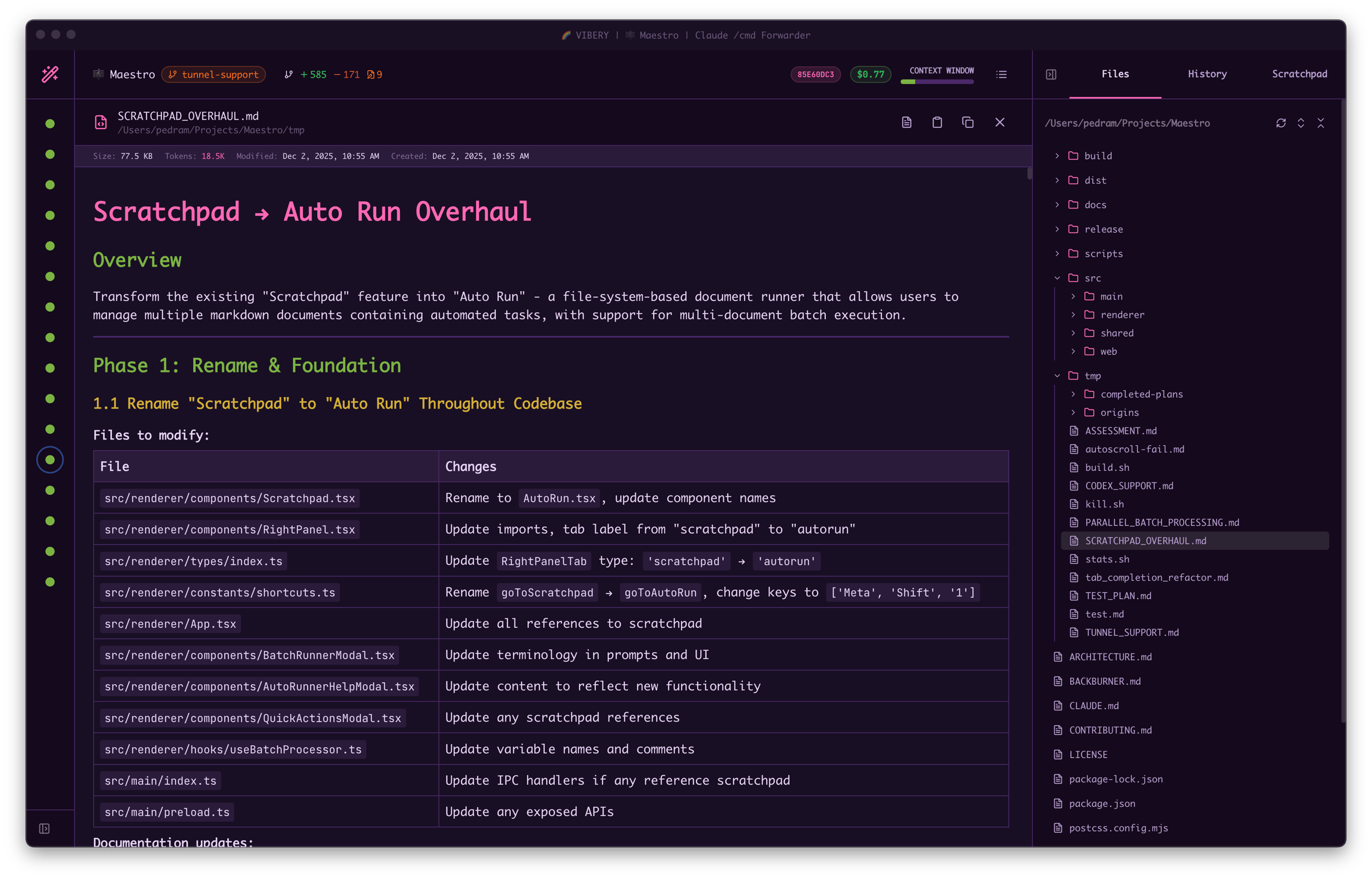Open TEST_PLAN.md in the file tree

coord(1117,595)
